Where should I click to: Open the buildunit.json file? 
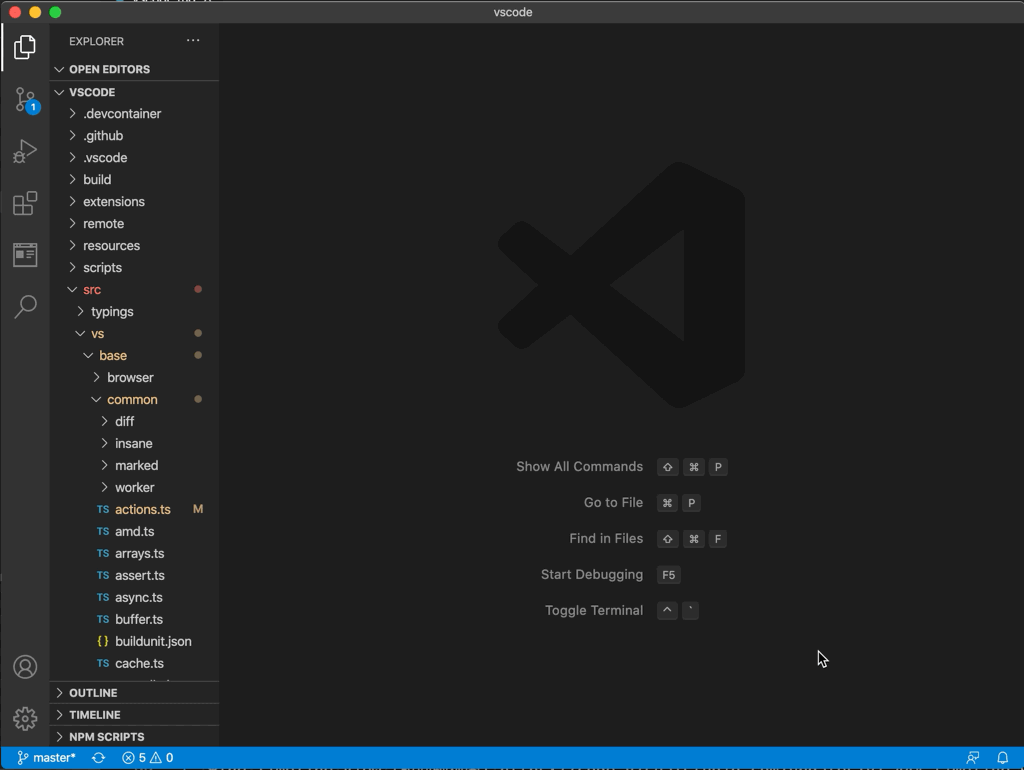click(x=153, y=642)
